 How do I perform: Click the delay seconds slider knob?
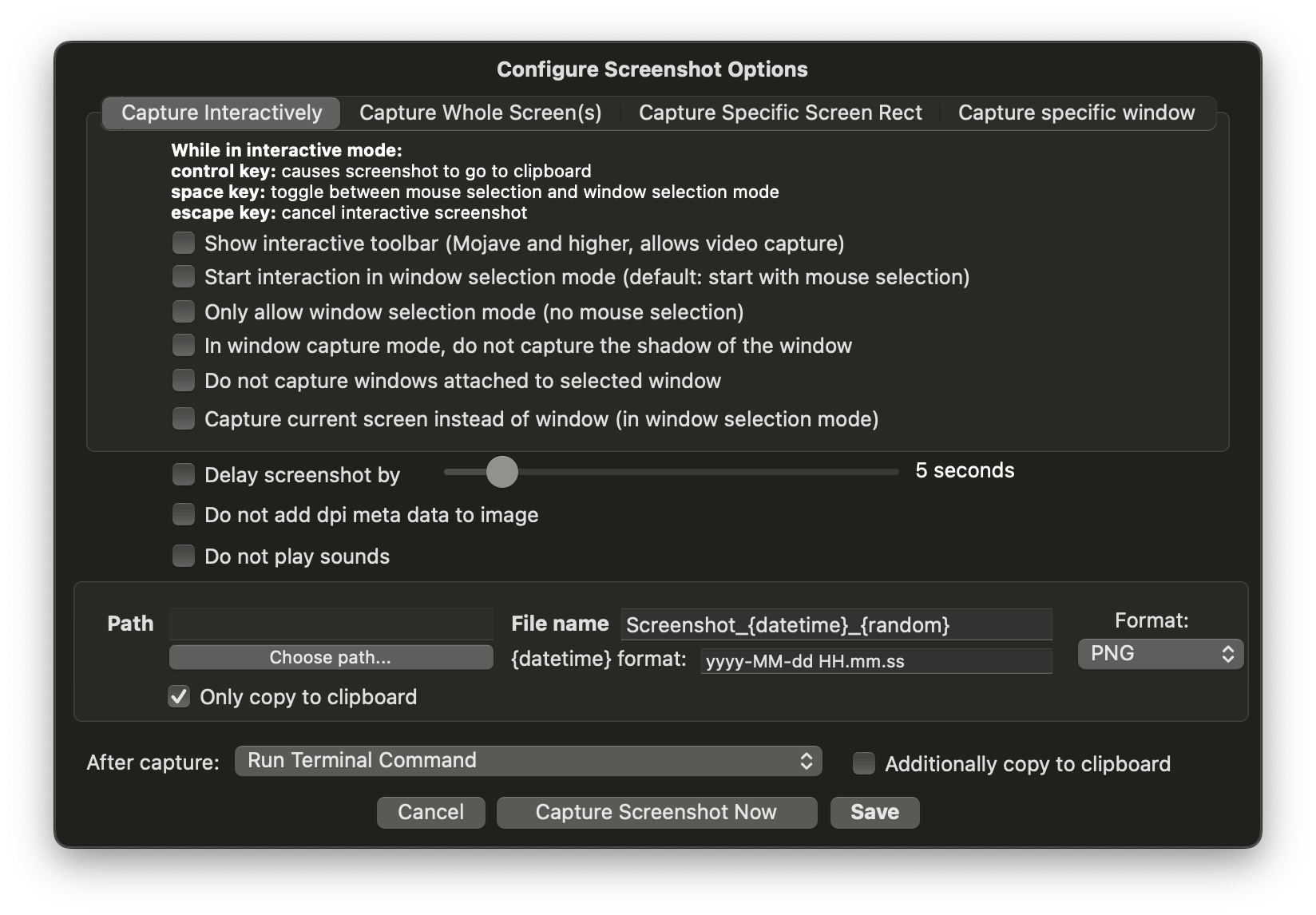pyautogui.click(x=501, y=472)
